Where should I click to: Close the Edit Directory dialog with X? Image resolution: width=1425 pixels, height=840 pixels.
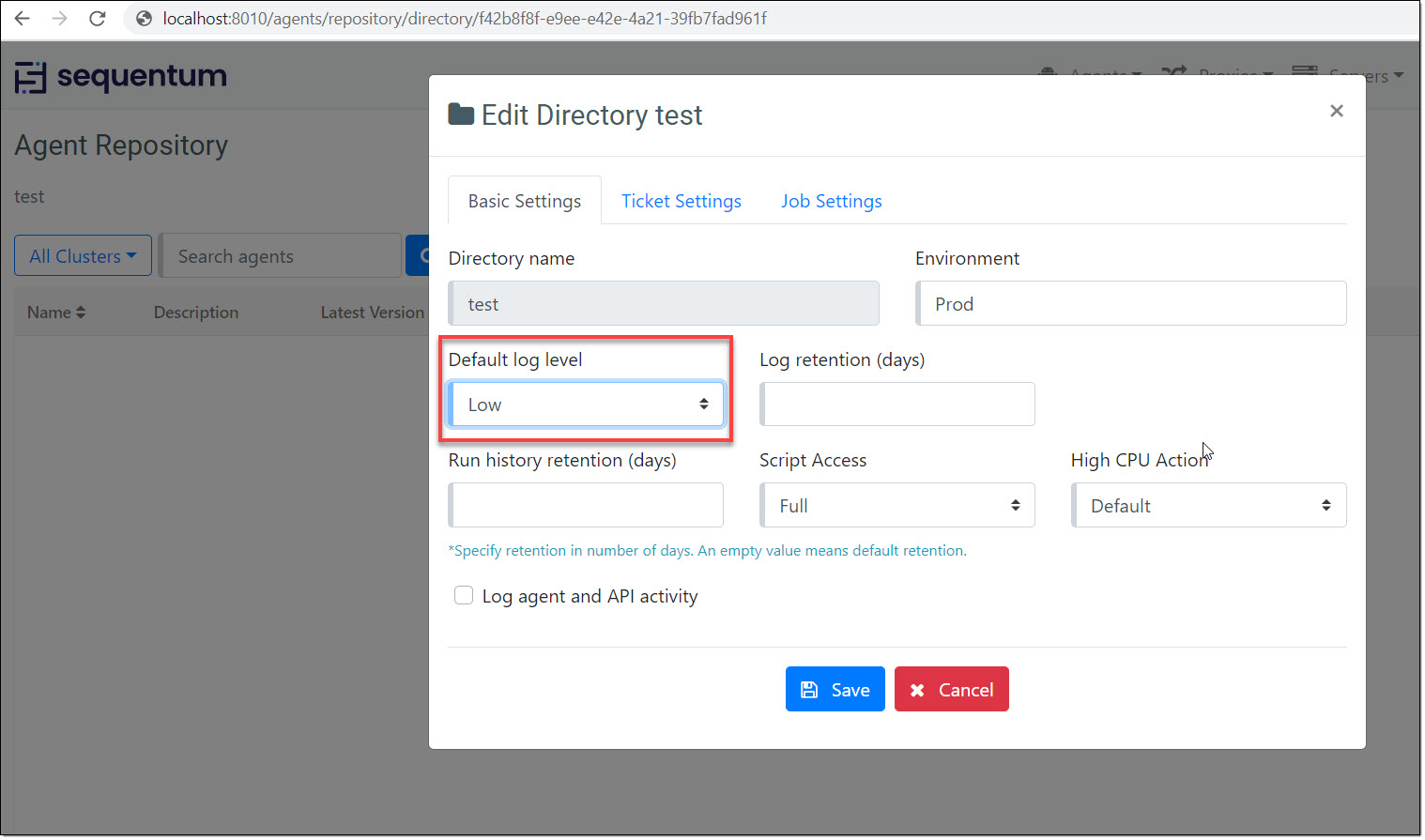click(1336, 111)
